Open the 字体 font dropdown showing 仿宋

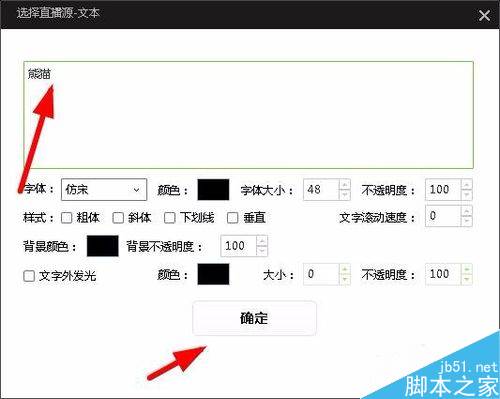click(104, 190)
